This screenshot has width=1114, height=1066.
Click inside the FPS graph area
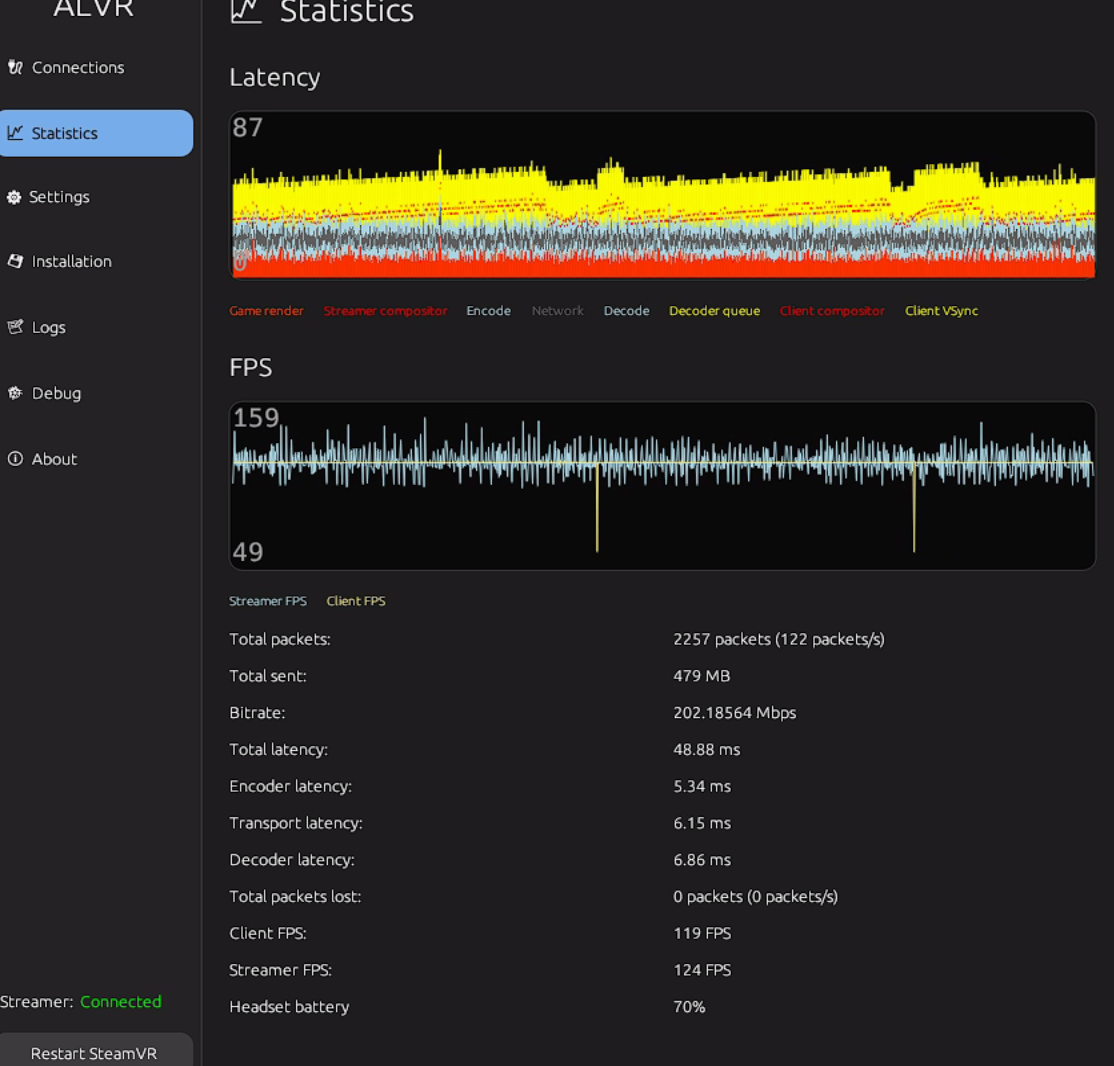tap(662, 485)
